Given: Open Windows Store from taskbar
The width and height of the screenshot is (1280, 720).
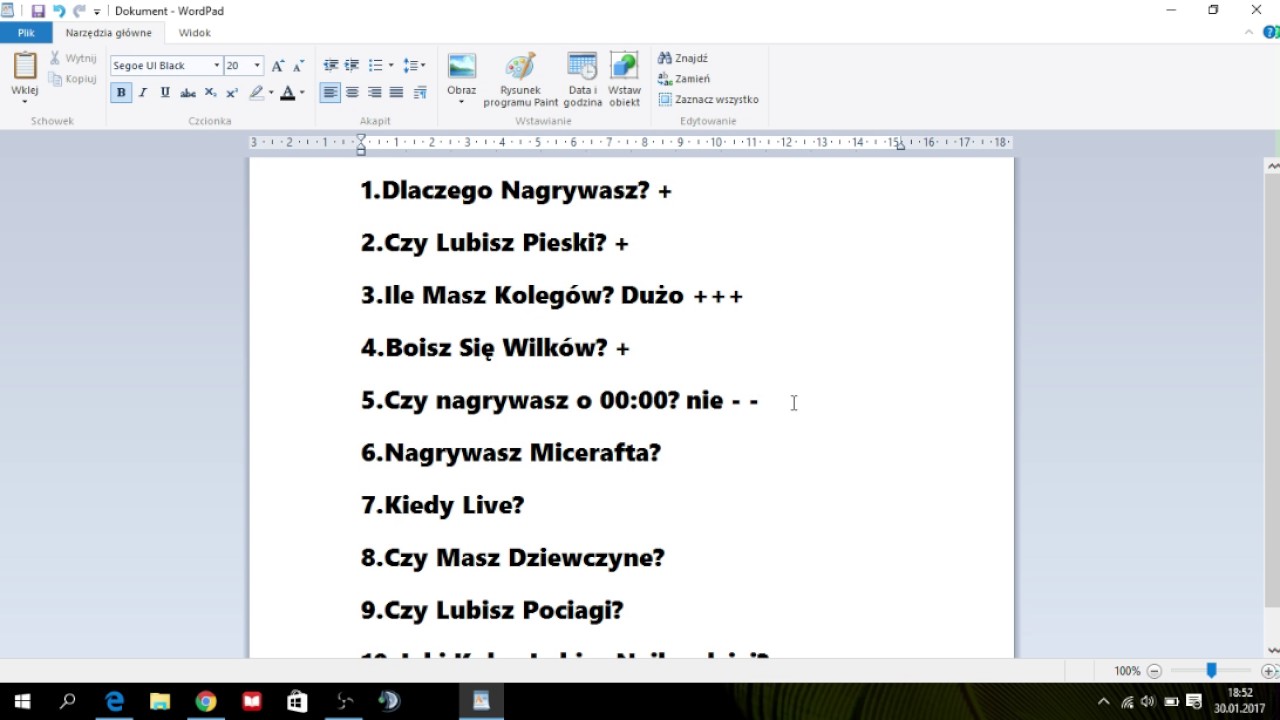Looking at the screenshot, I should [x=297, y=701].
